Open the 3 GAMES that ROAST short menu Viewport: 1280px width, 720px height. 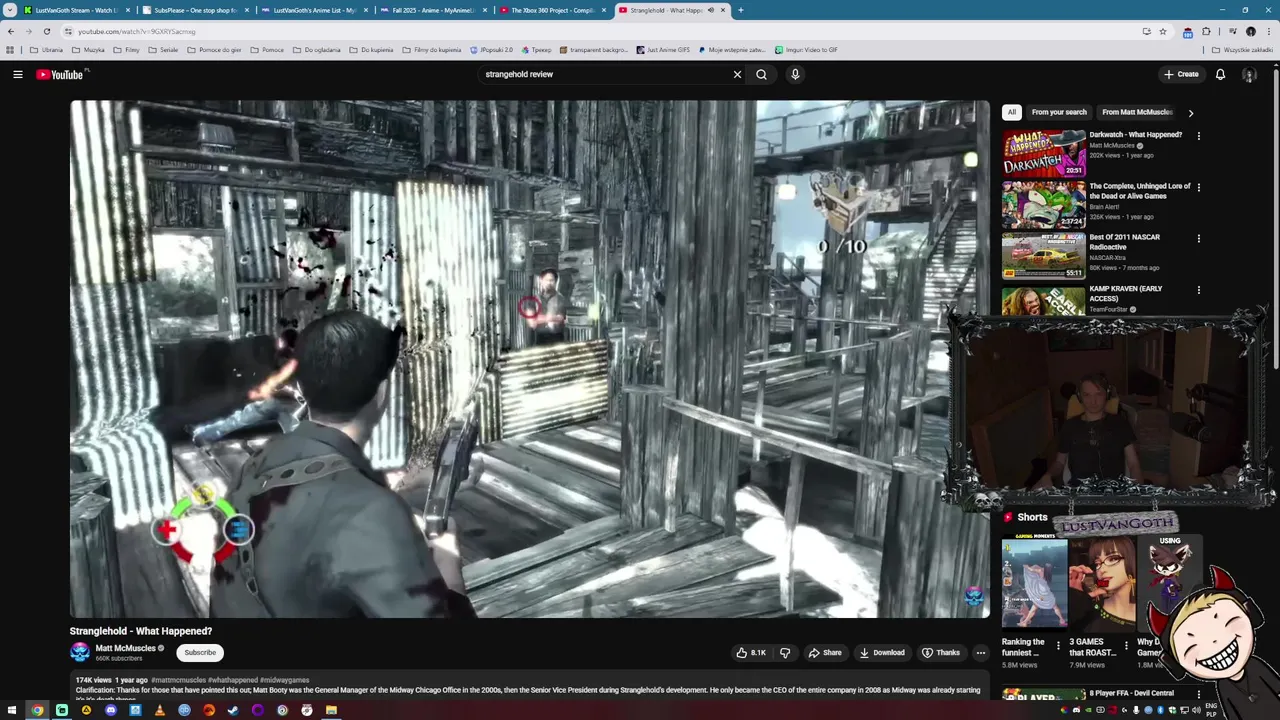1126,646
